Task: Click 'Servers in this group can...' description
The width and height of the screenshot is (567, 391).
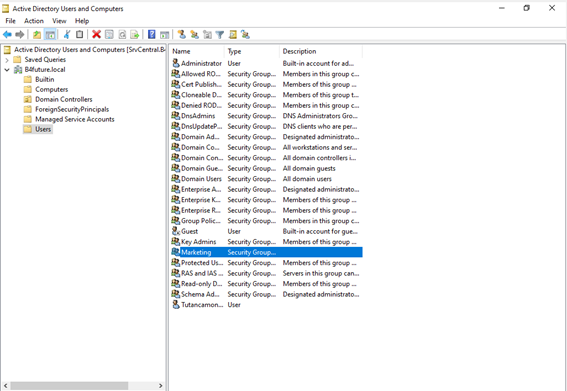Action: pos(321,273)
